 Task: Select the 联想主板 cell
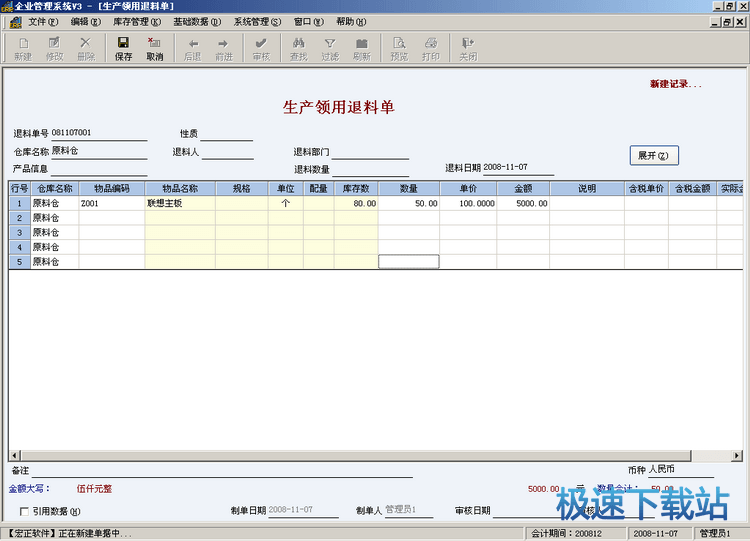pos(180,203)
